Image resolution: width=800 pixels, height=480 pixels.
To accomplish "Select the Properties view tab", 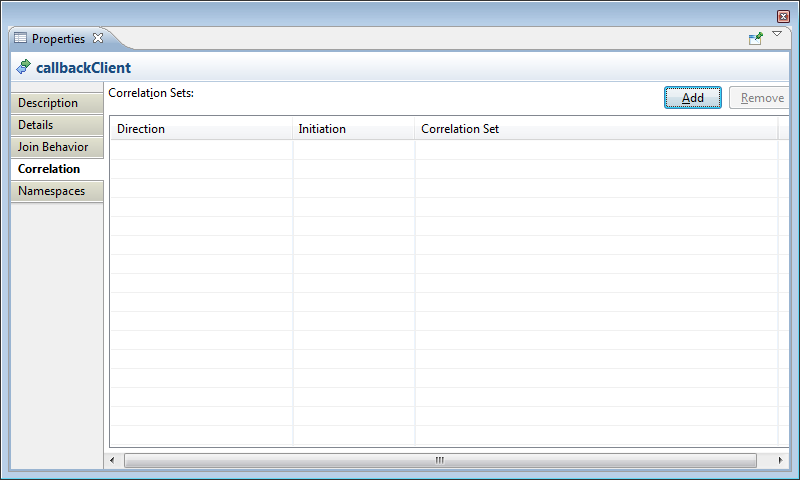I will (58, 39).
